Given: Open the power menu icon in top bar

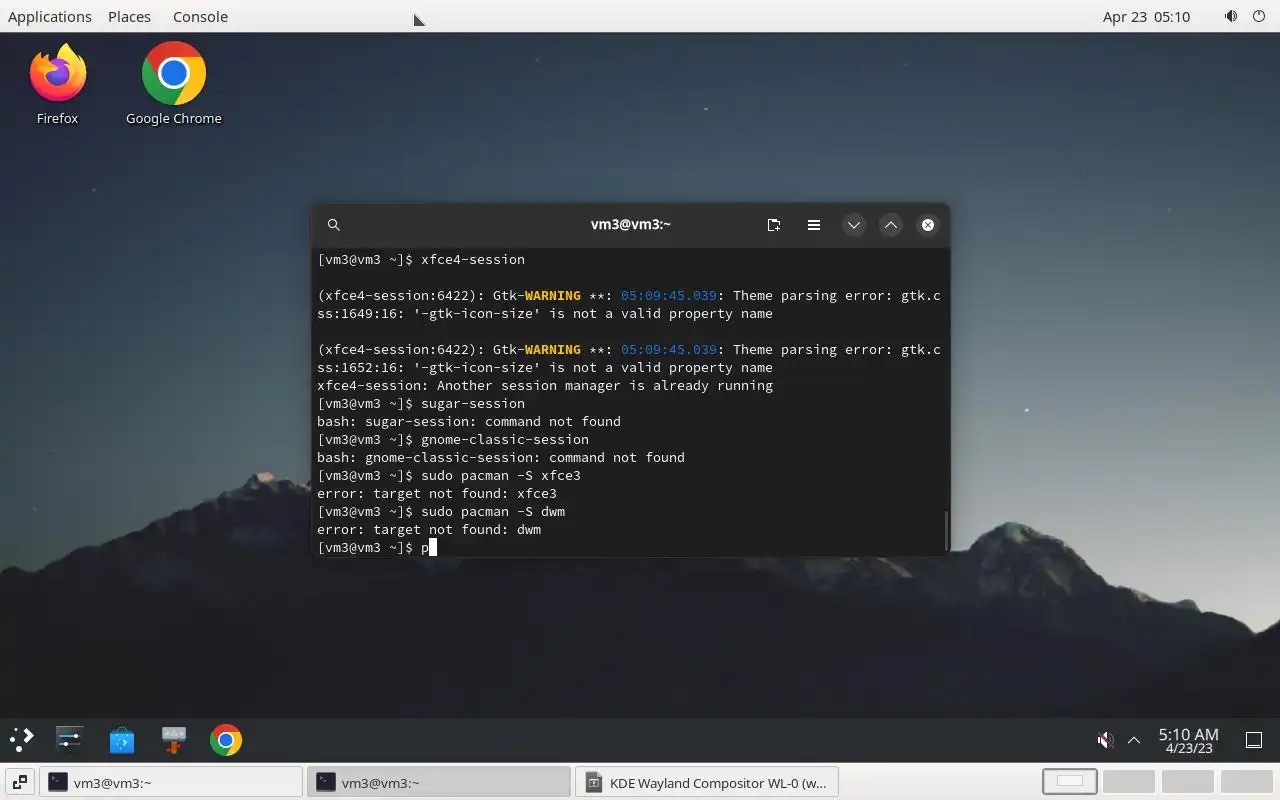Looking at the screenshot, I should [1259, 16].
